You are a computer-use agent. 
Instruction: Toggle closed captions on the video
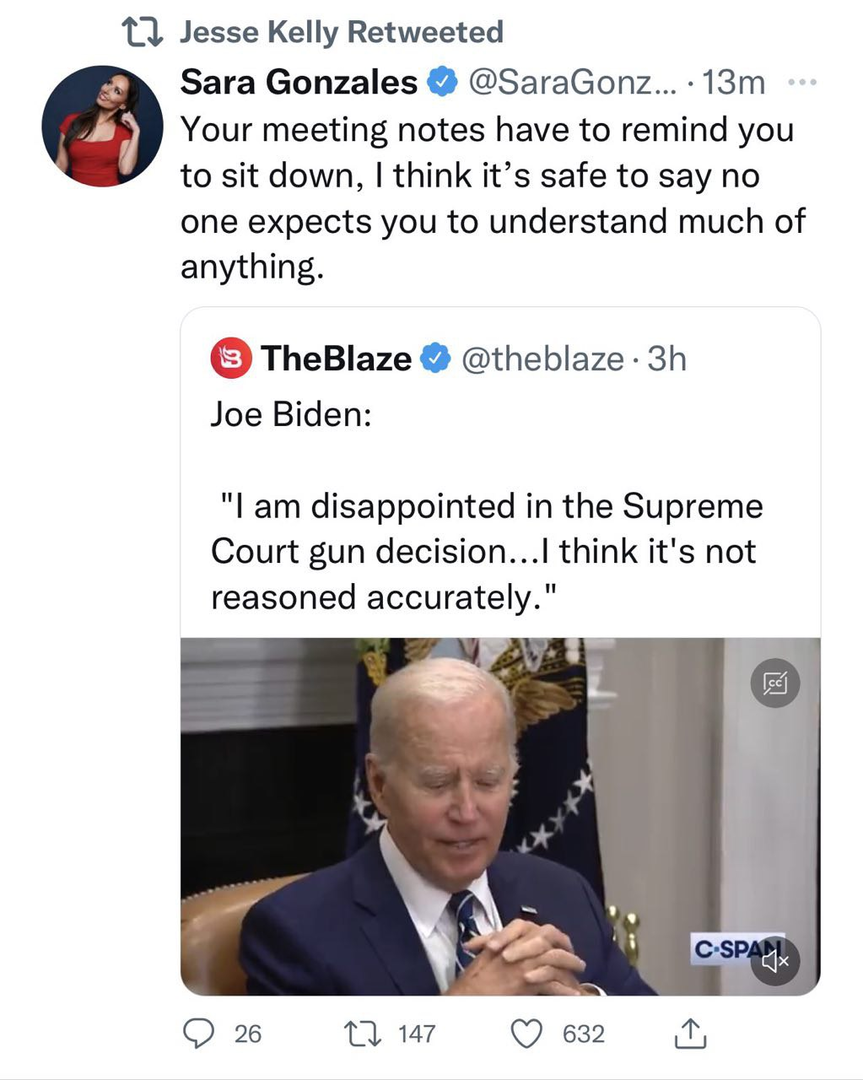coord(776,684)
